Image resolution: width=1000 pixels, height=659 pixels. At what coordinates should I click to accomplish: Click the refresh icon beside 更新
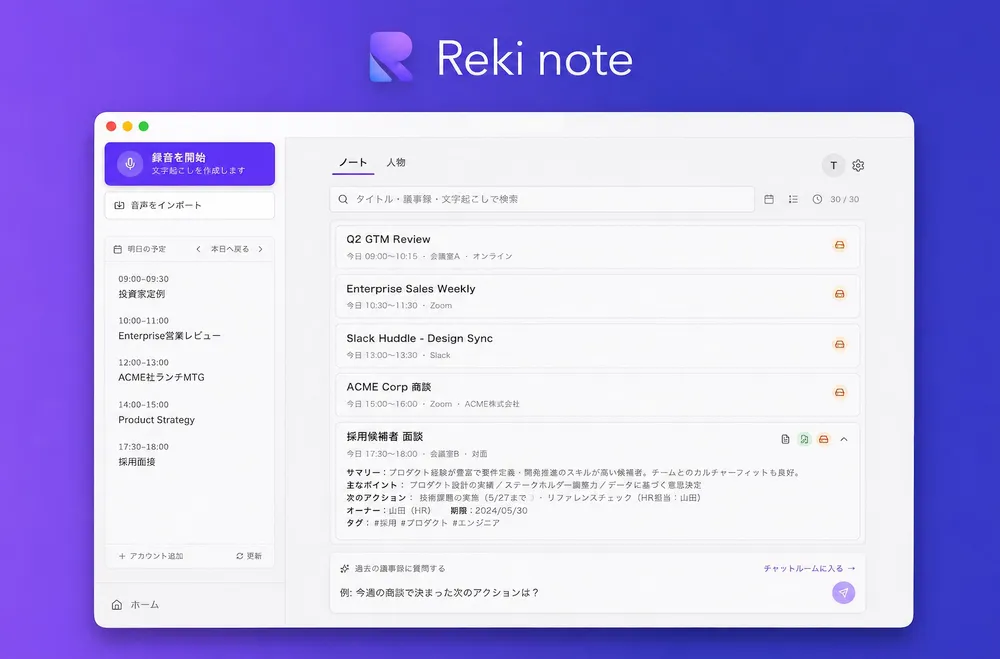click(x=240, y=556)
